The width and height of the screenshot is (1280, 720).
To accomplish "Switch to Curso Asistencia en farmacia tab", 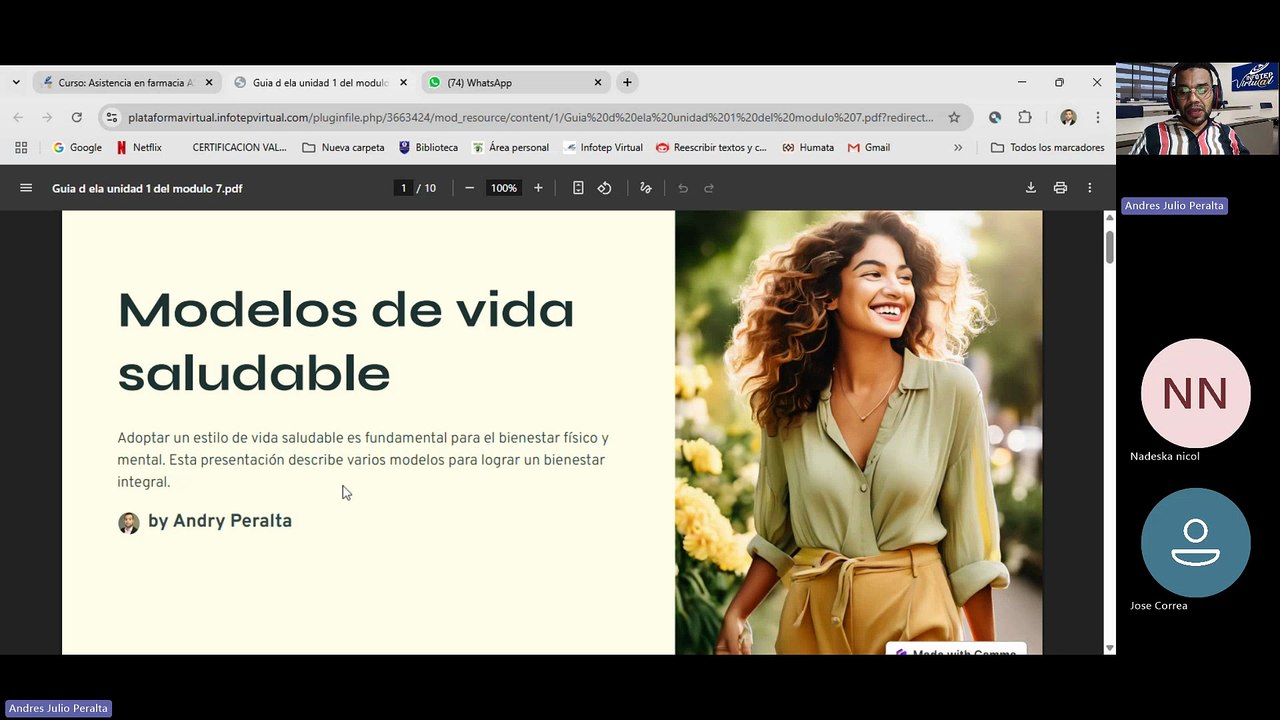I will pos(126,83).
